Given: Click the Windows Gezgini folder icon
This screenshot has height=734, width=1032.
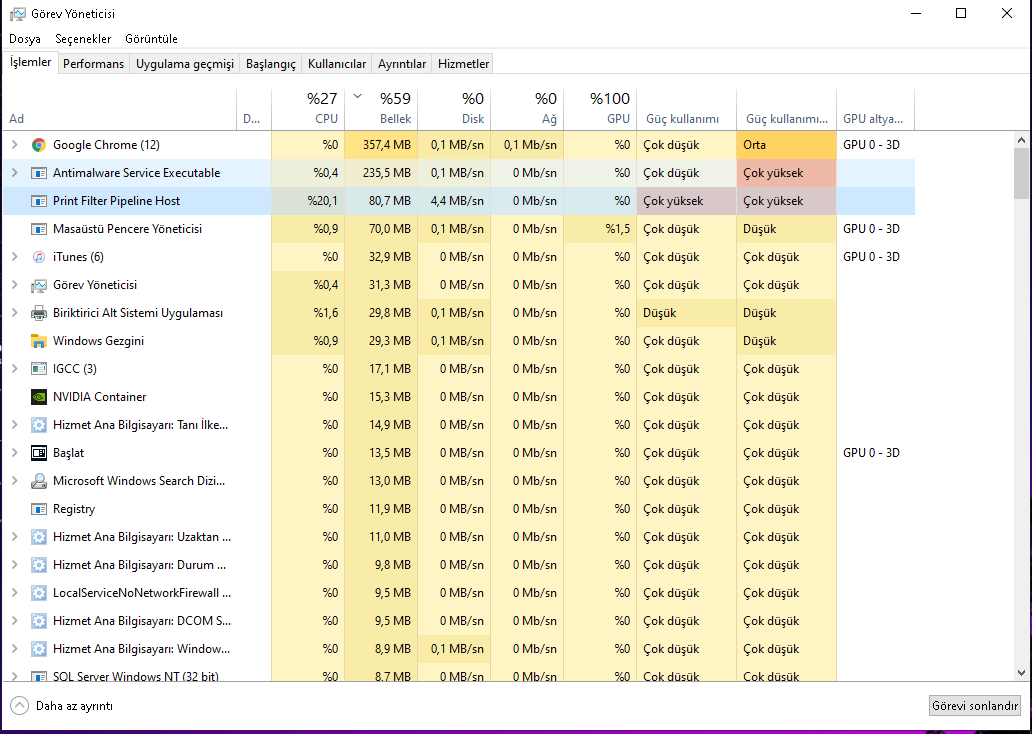Looking at the screenshot, I should 39,341.
